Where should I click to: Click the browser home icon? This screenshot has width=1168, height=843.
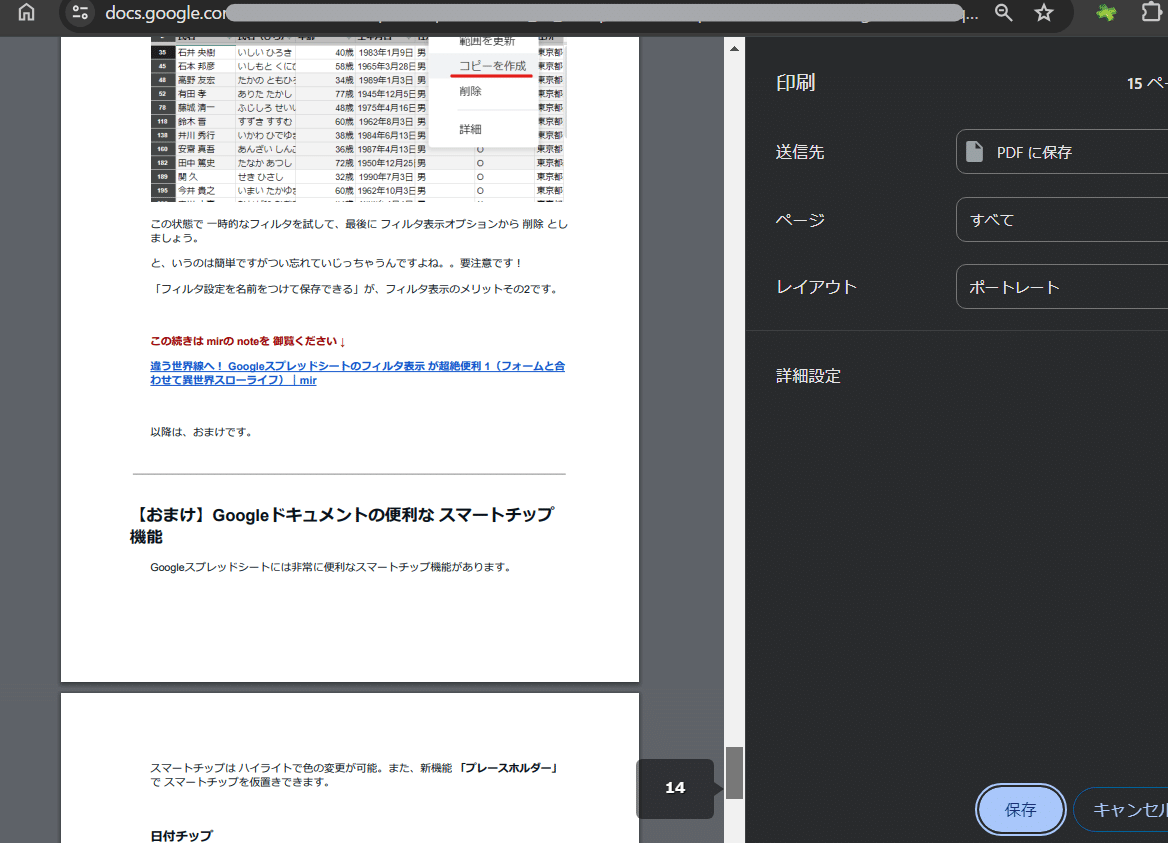click(26, 13)
